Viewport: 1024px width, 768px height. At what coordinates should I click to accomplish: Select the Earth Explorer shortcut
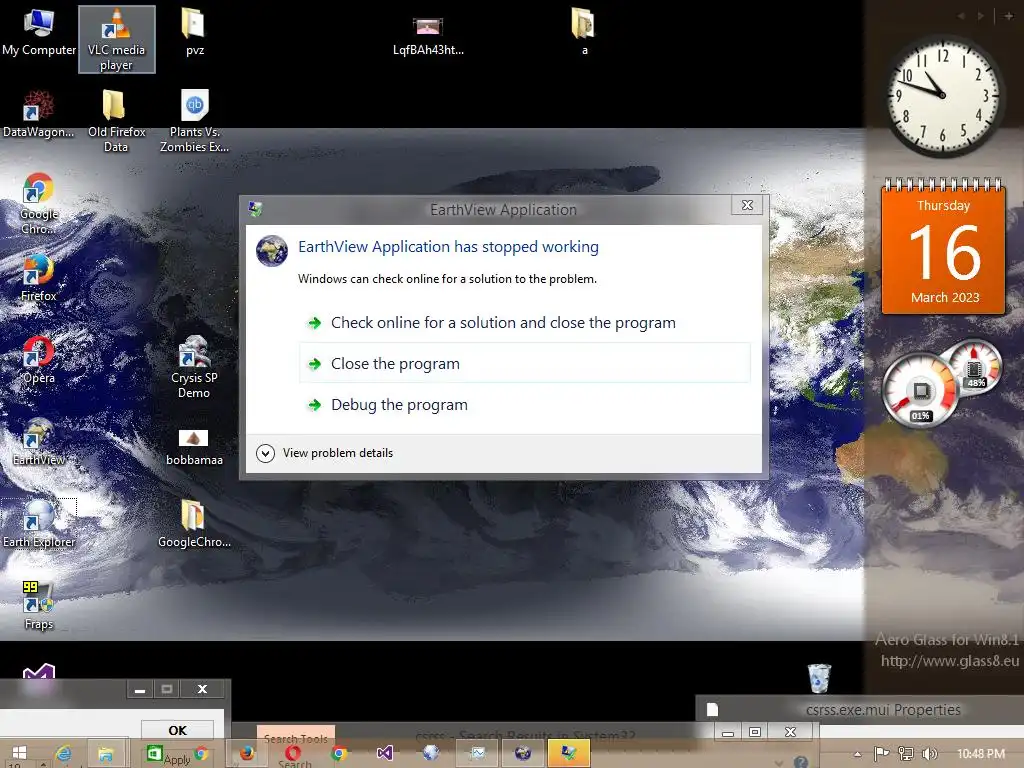tap(39, 524)
